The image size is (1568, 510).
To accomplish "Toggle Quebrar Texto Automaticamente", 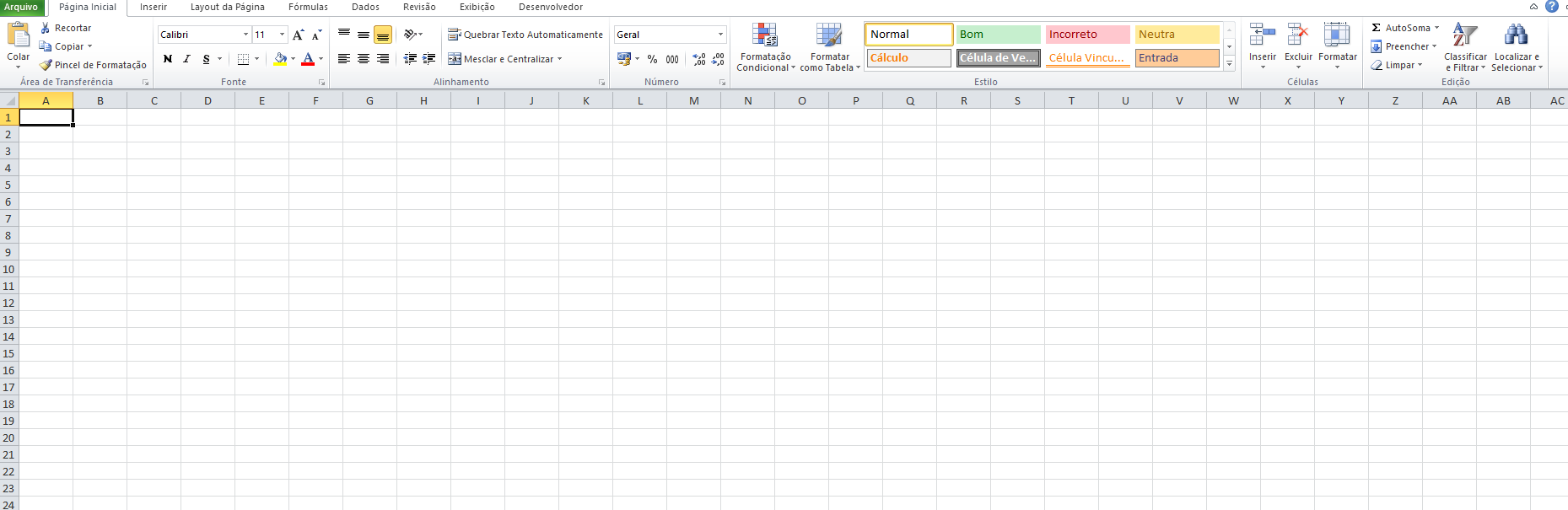I will 525,35.
